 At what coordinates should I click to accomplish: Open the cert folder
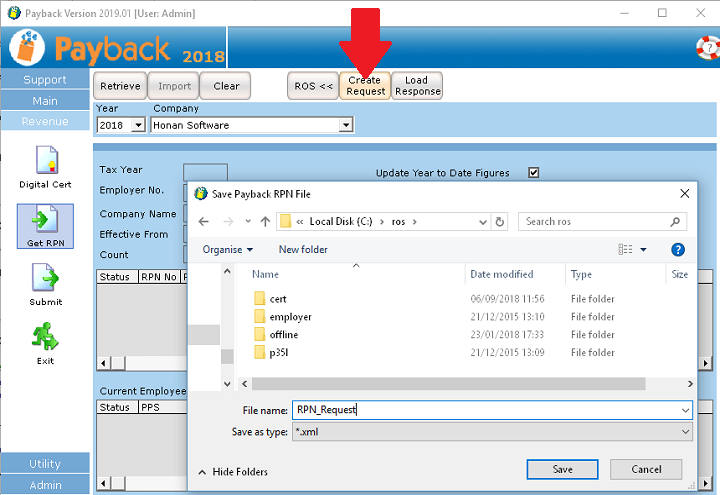coord(278,299)
